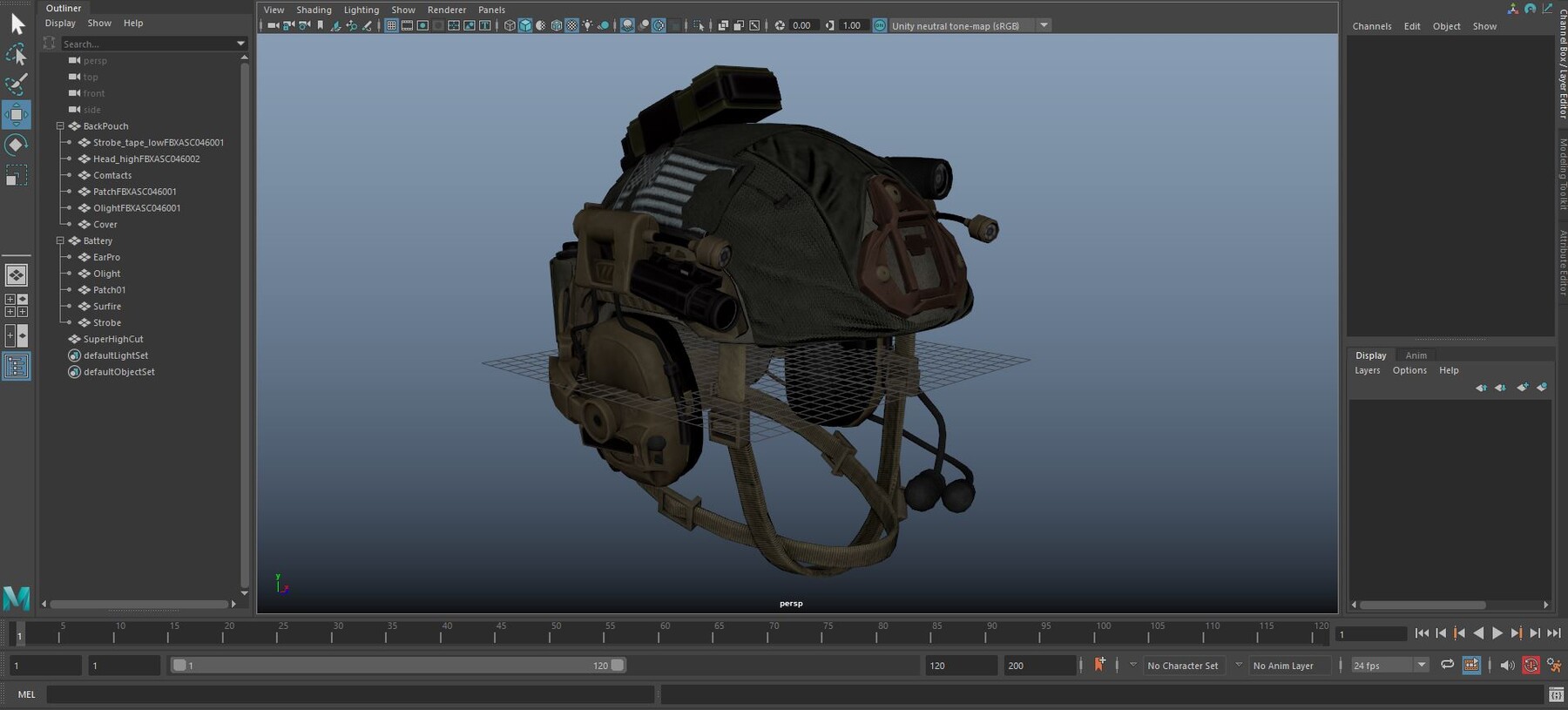Activate the Move tool
The image size is (1568, 710).
click(x=17, y=114)
